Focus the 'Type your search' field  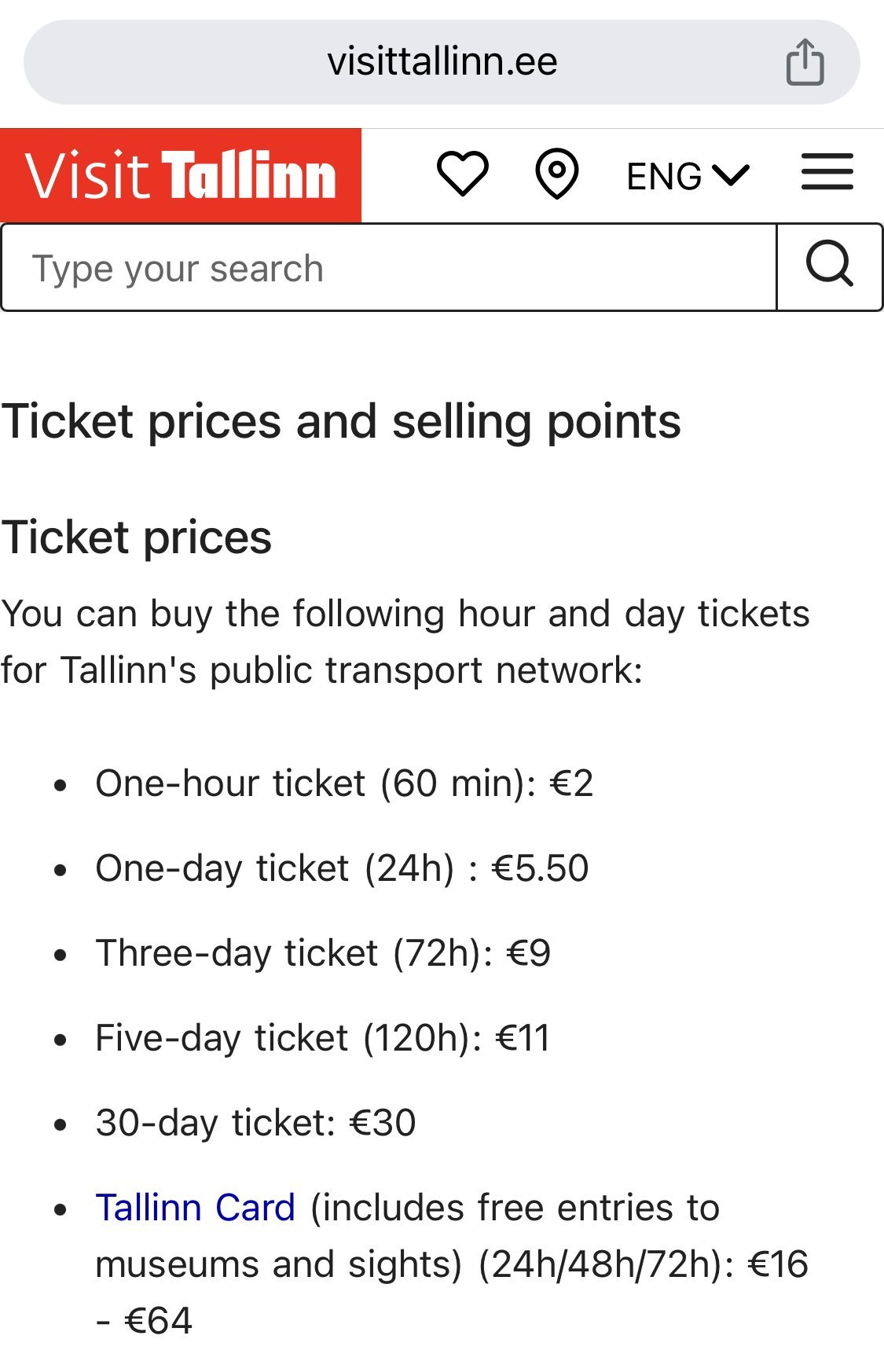click(390, 268)
